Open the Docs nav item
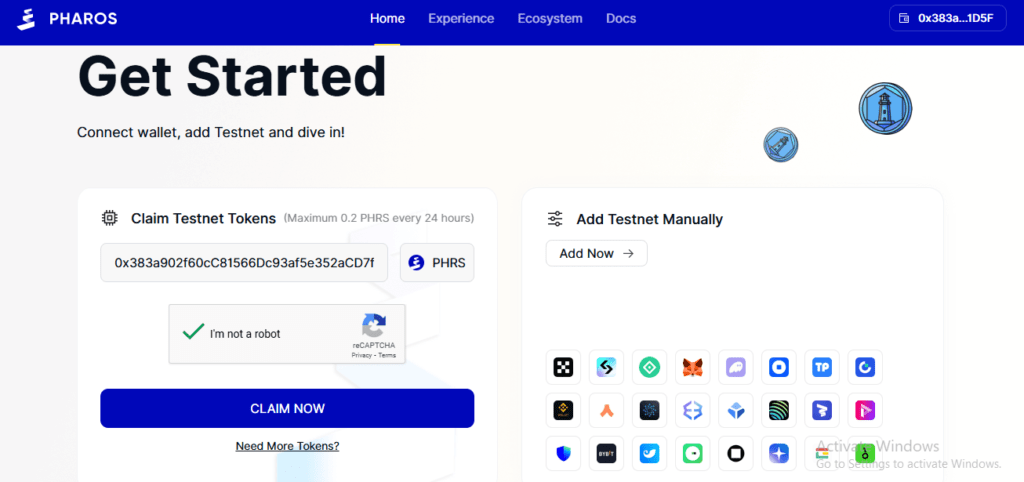This screenshot has height=482, width=1024. coord(621,19)
